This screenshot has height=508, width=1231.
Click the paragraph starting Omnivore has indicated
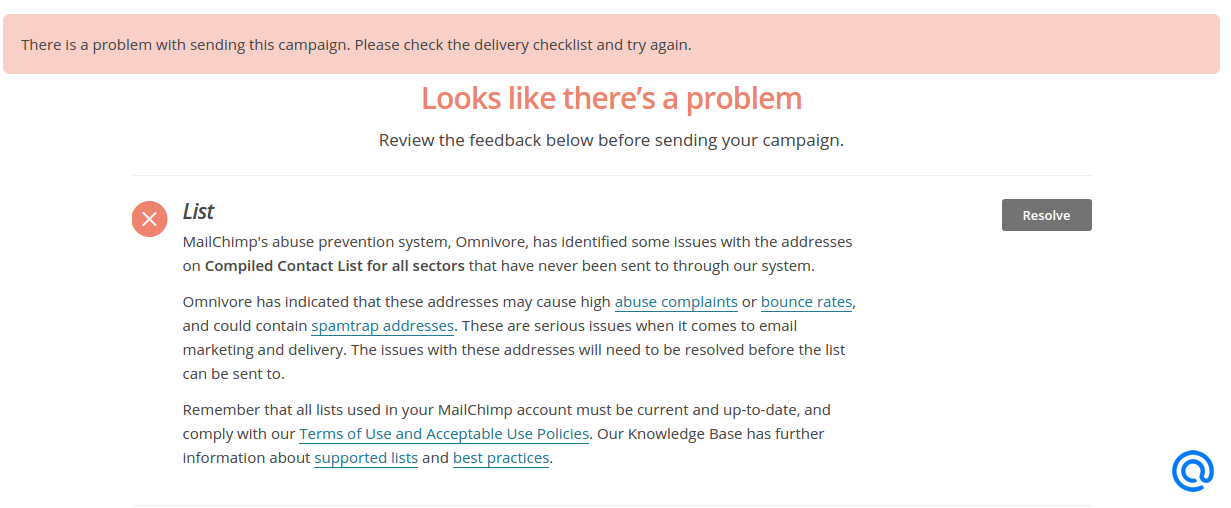pos(518,338)
